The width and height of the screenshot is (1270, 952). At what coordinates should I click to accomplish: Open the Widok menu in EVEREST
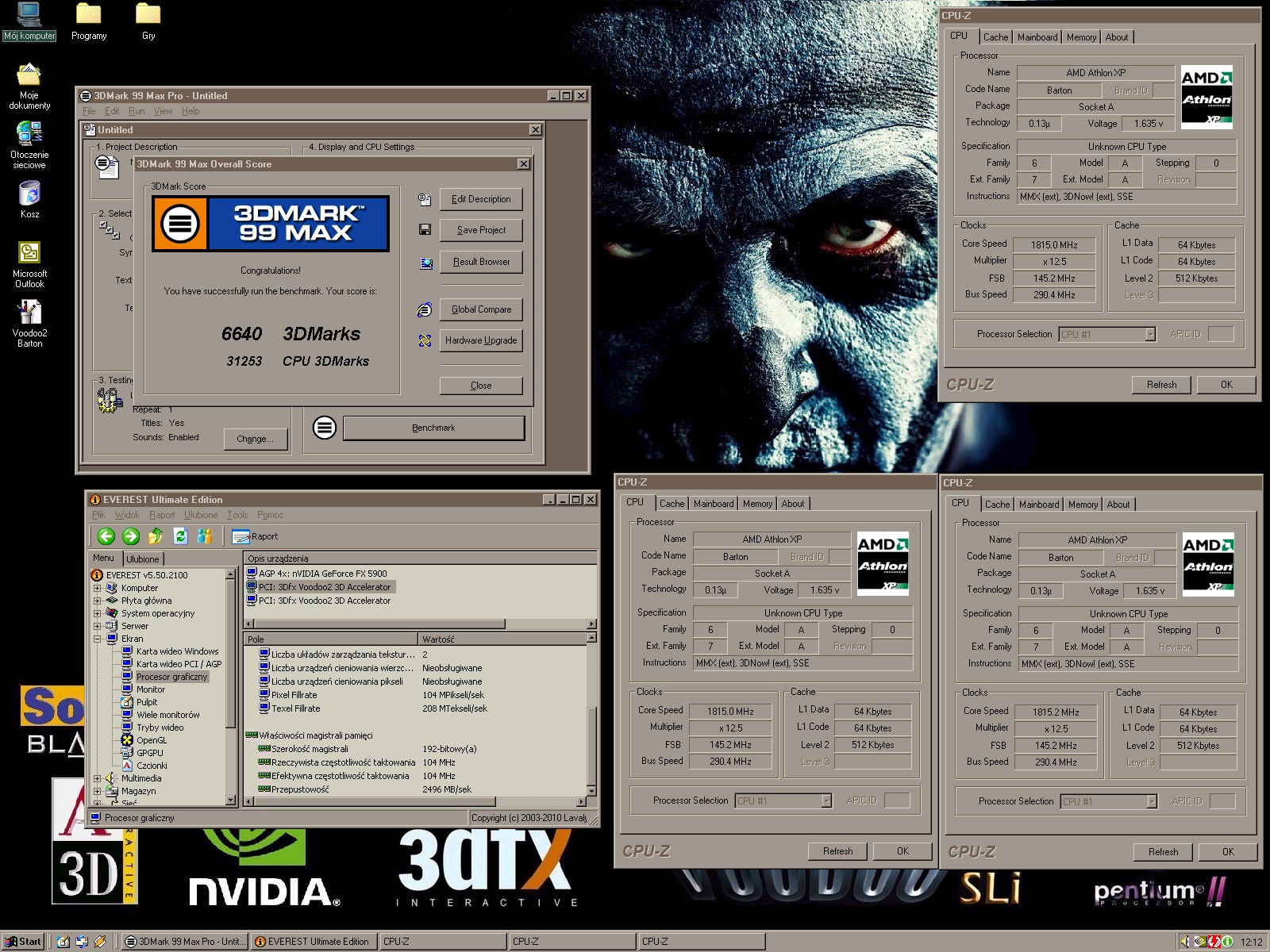[x=127, y=515]
